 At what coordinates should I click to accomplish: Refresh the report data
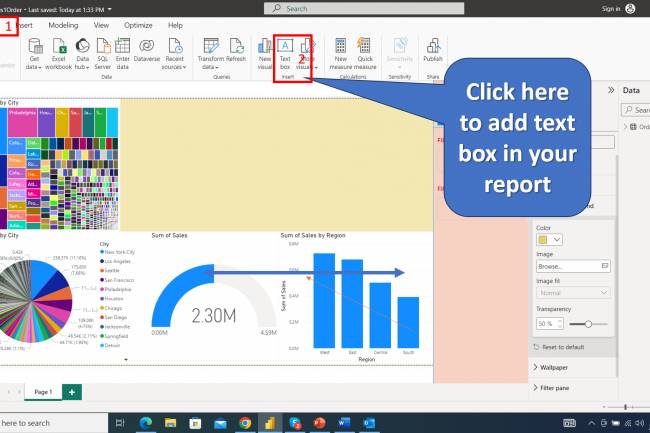pos(236,46)
